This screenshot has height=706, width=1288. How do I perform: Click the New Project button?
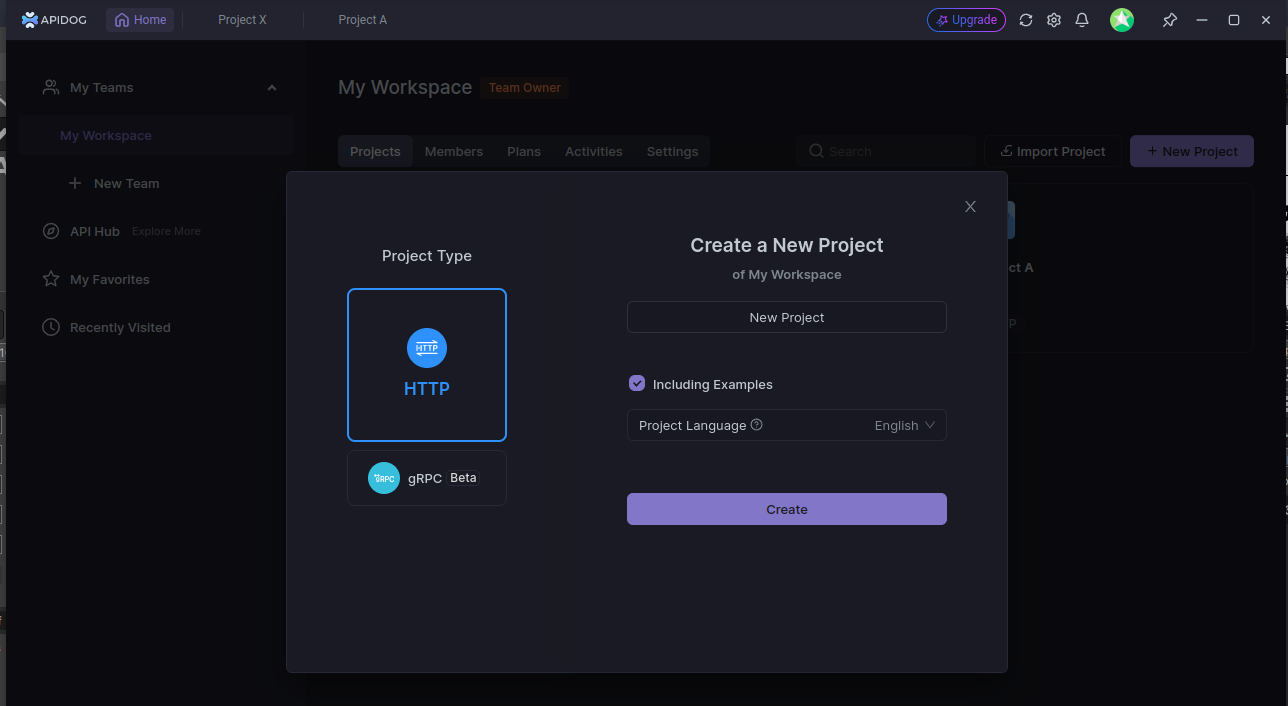(1192, 152)
